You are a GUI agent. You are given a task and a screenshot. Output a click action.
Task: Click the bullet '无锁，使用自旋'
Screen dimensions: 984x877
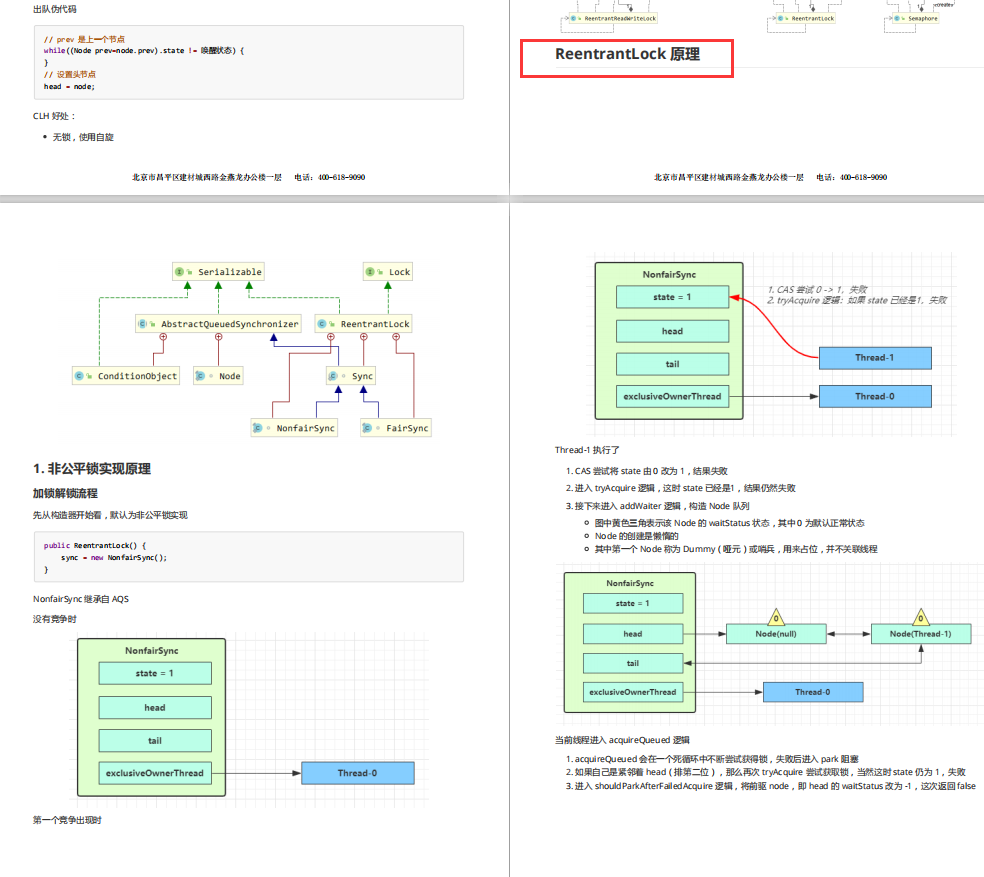(x=83, y=137)
